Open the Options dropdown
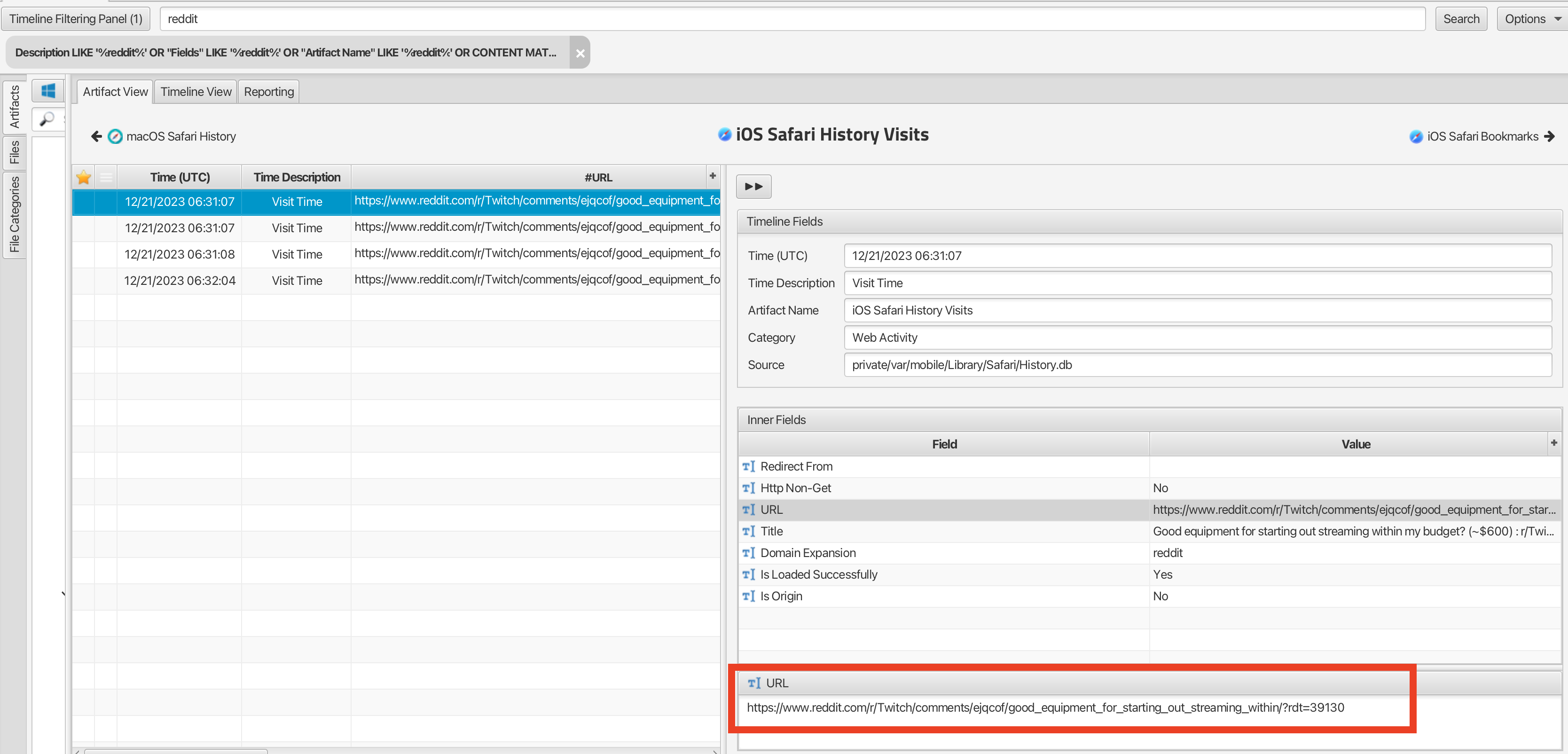 point(1532,19)
